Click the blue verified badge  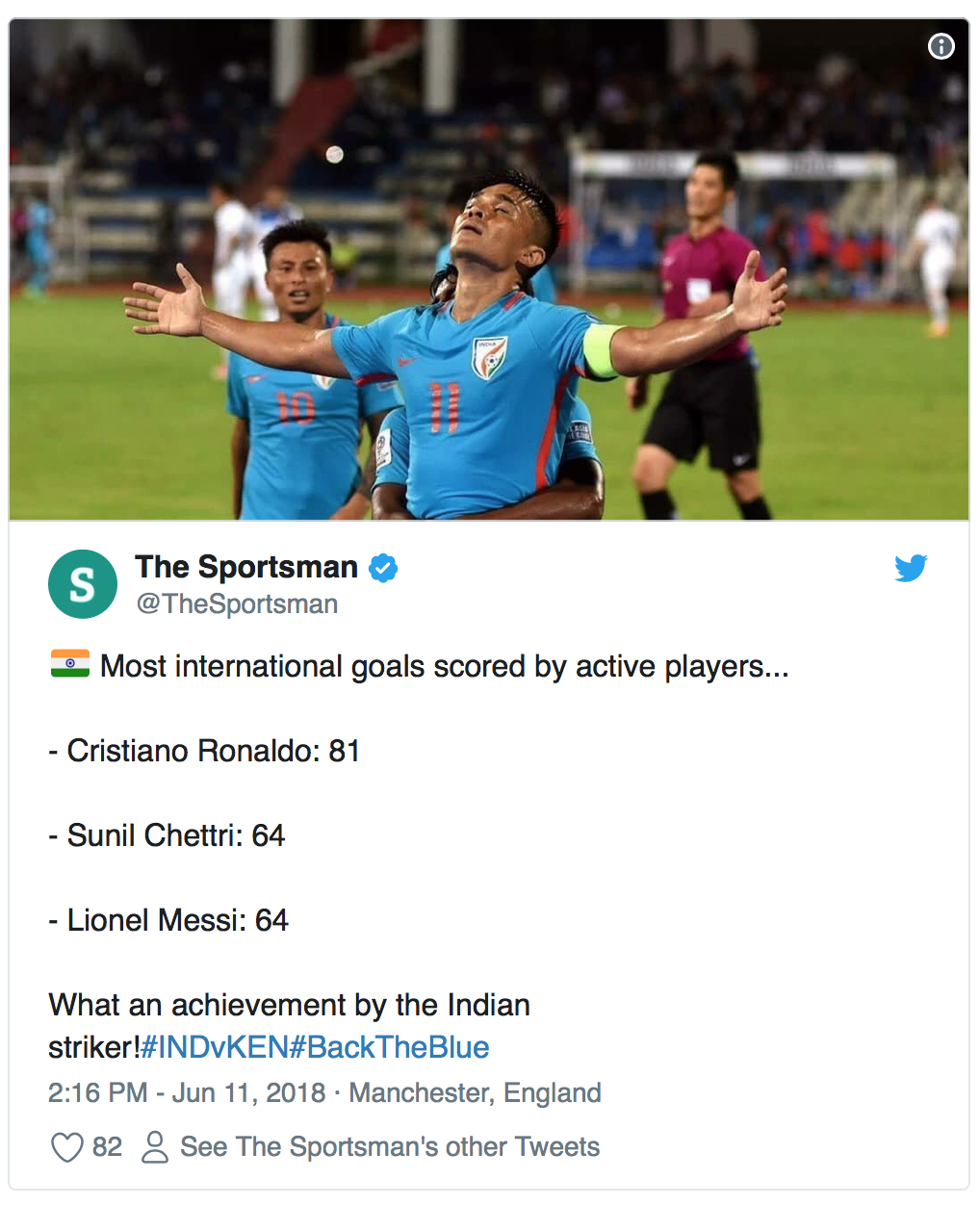click(x=383, y=568)
